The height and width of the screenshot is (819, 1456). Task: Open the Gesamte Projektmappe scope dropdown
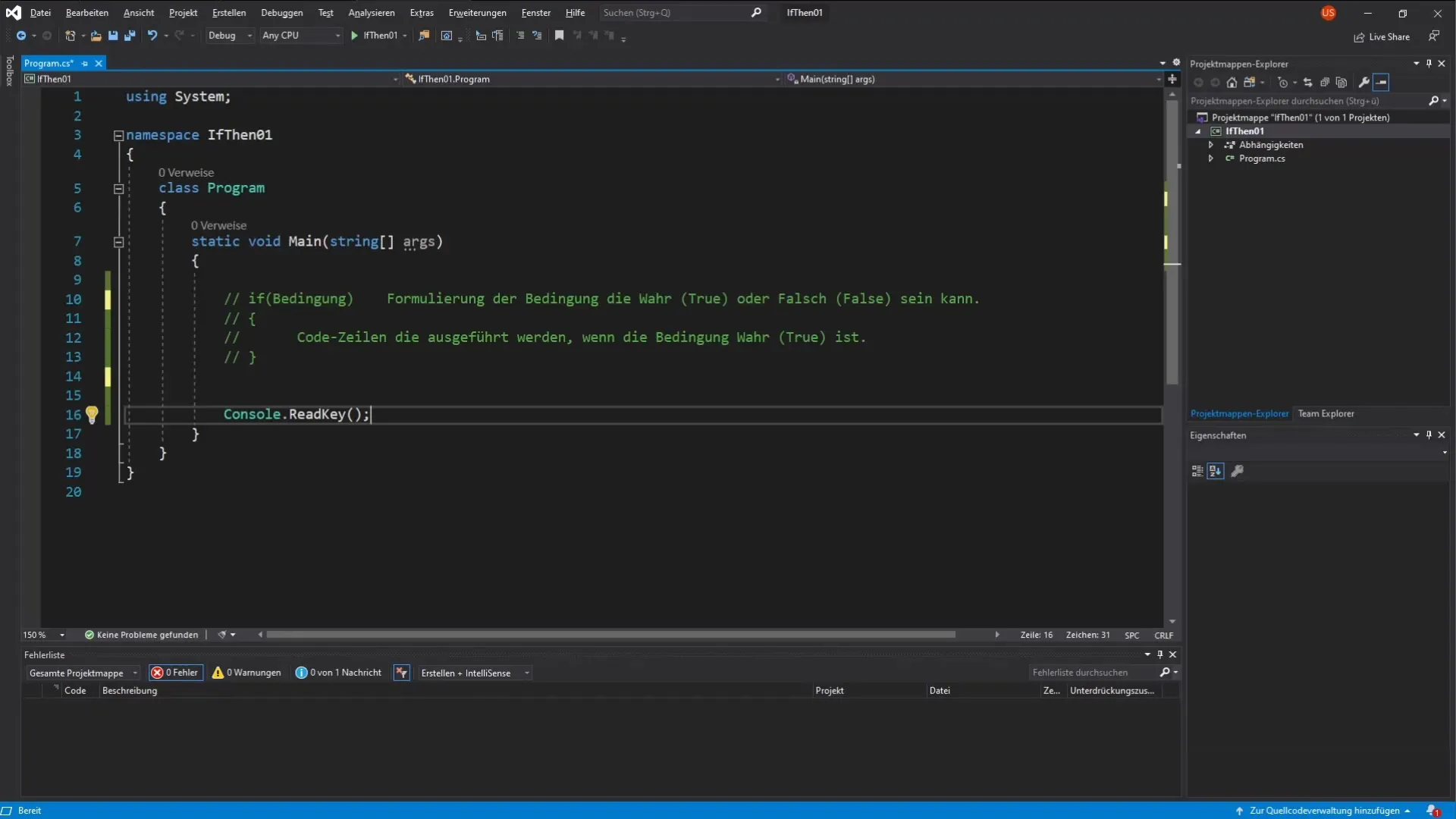(x=83, y=673)
